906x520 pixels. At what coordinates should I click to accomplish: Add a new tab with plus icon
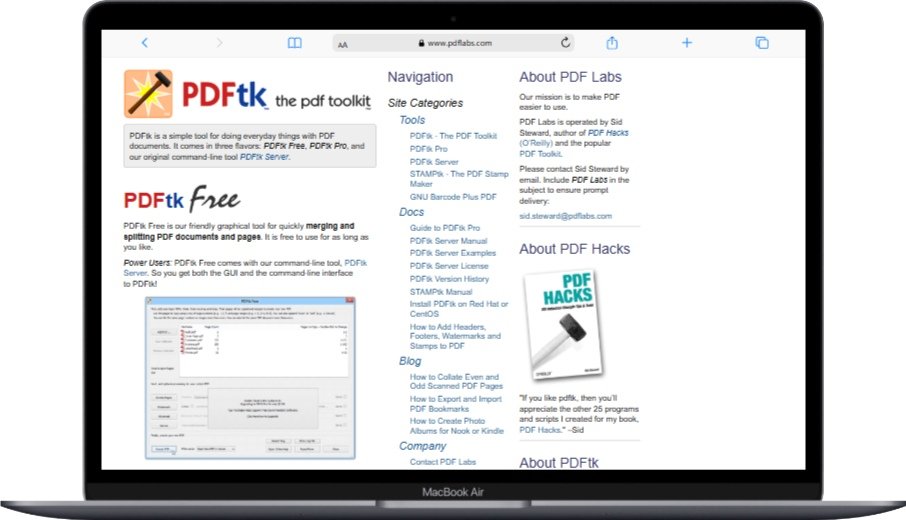click(687, 43)
